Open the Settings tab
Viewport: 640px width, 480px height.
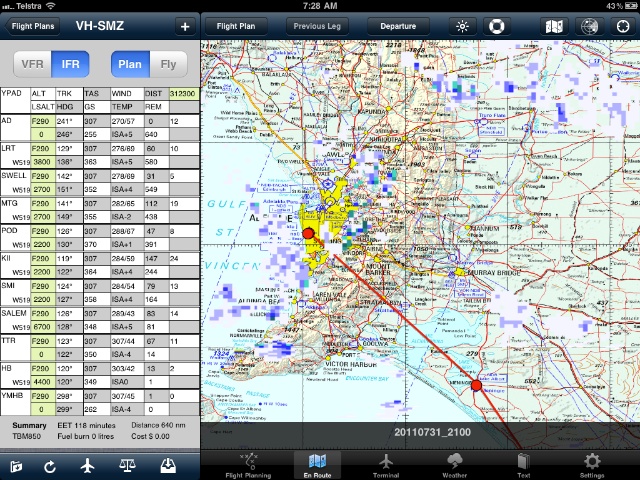click(x=592, y=466)
